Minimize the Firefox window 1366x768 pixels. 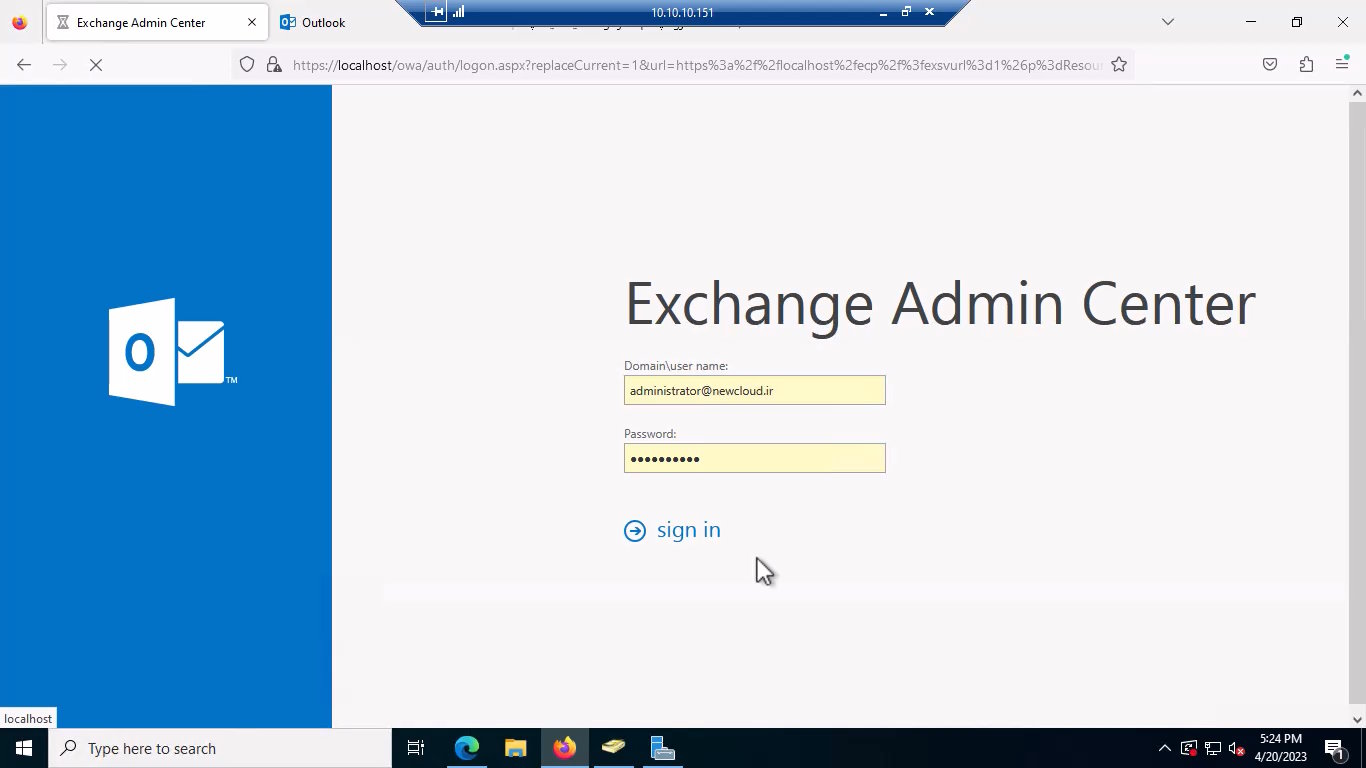(x=1251, y=22)
